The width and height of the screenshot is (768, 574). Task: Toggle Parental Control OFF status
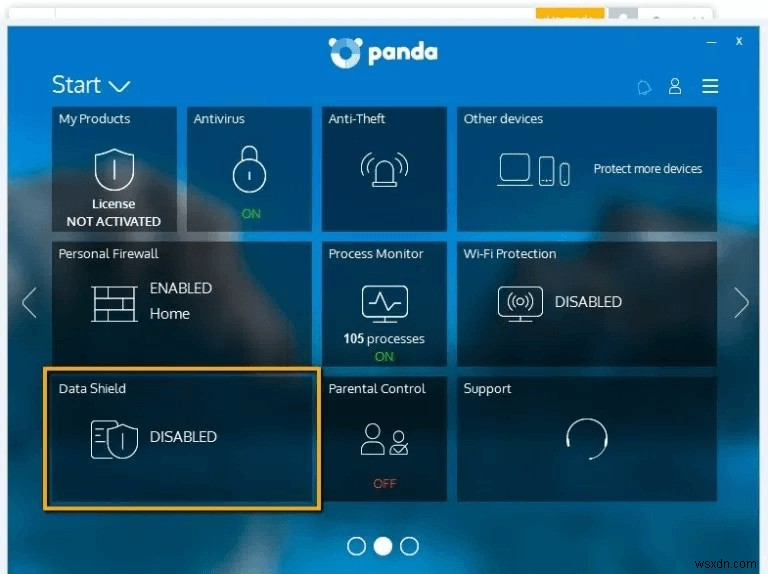[x=384, y=484]
